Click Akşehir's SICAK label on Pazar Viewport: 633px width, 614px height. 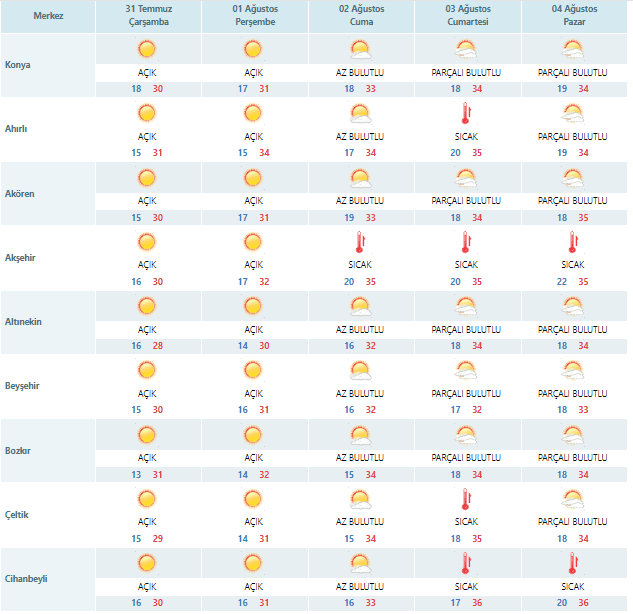pos(573,265)
